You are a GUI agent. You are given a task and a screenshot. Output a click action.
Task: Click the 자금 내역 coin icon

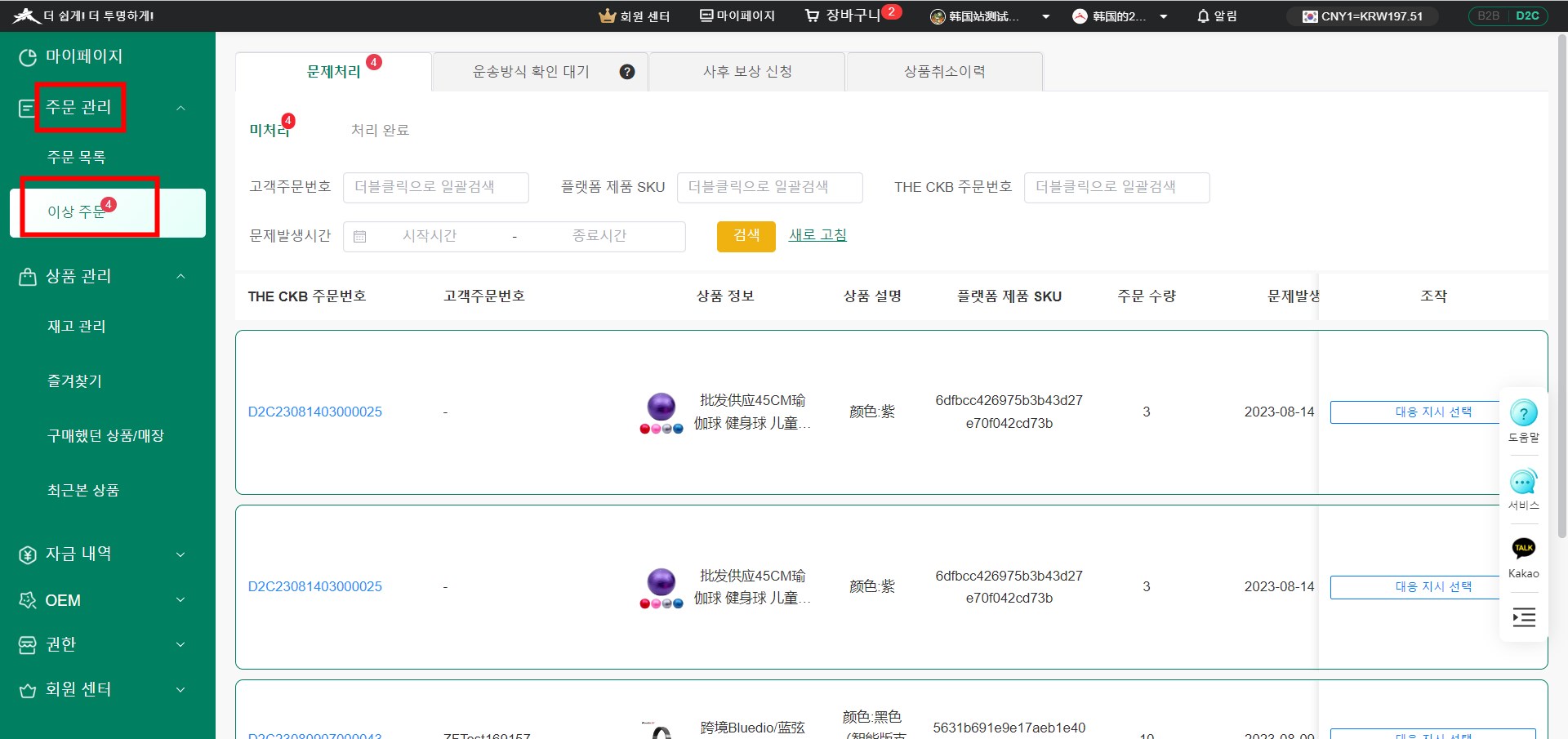[28, 555]
